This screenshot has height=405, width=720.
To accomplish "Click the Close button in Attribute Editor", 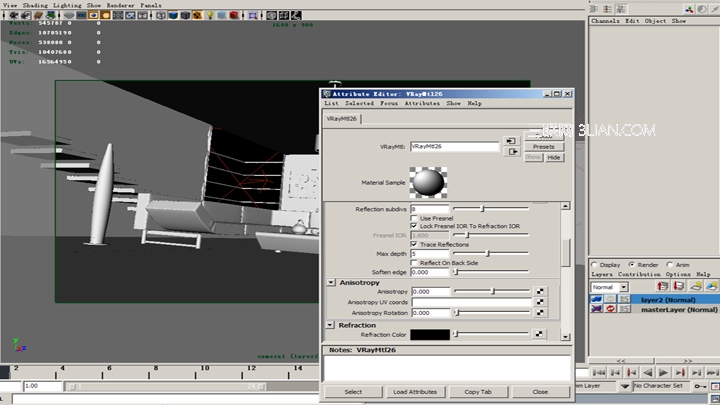I will [540, 392].
